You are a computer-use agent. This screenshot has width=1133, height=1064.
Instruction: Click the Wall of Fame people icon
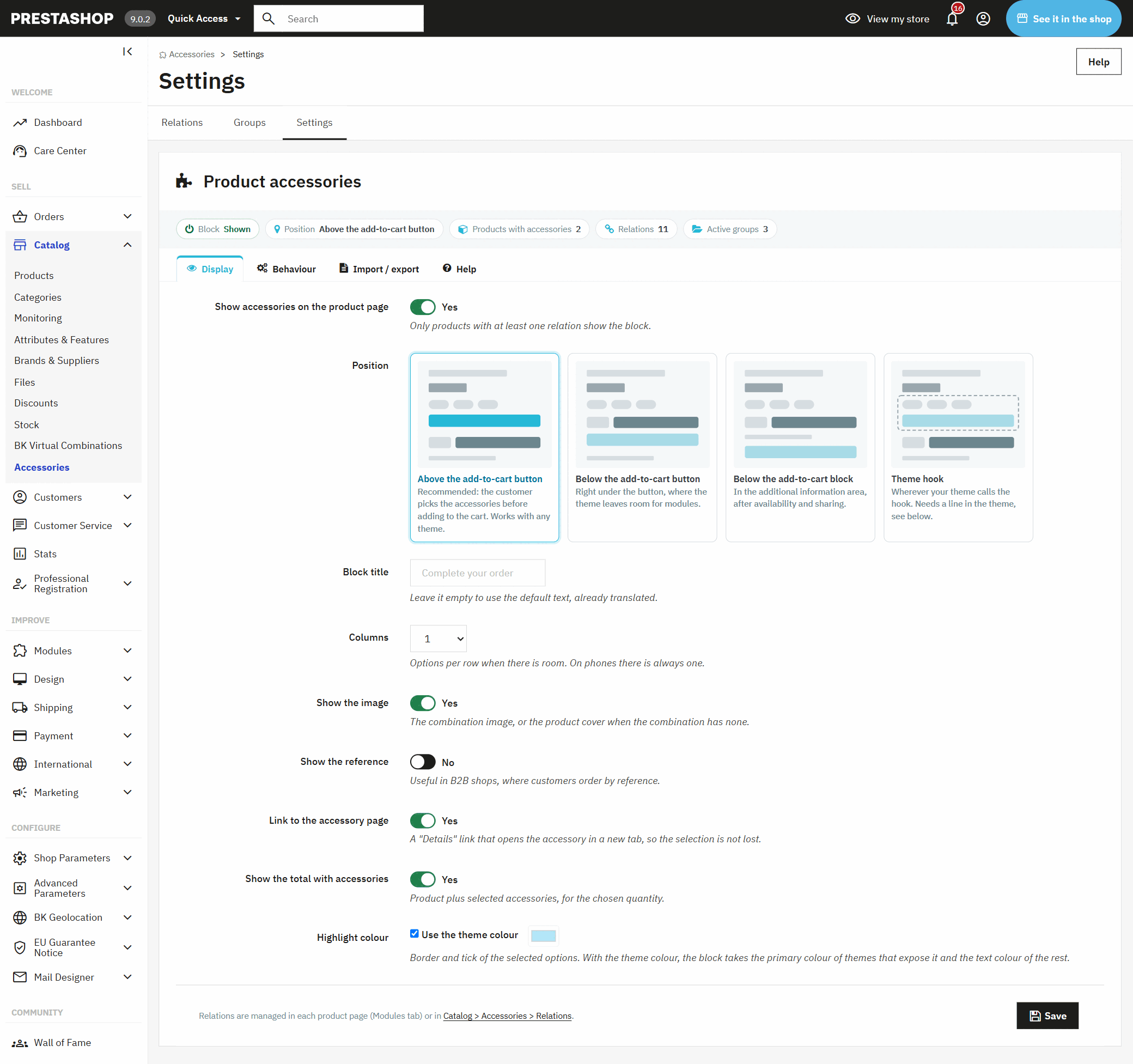[x=20, y=1043]
